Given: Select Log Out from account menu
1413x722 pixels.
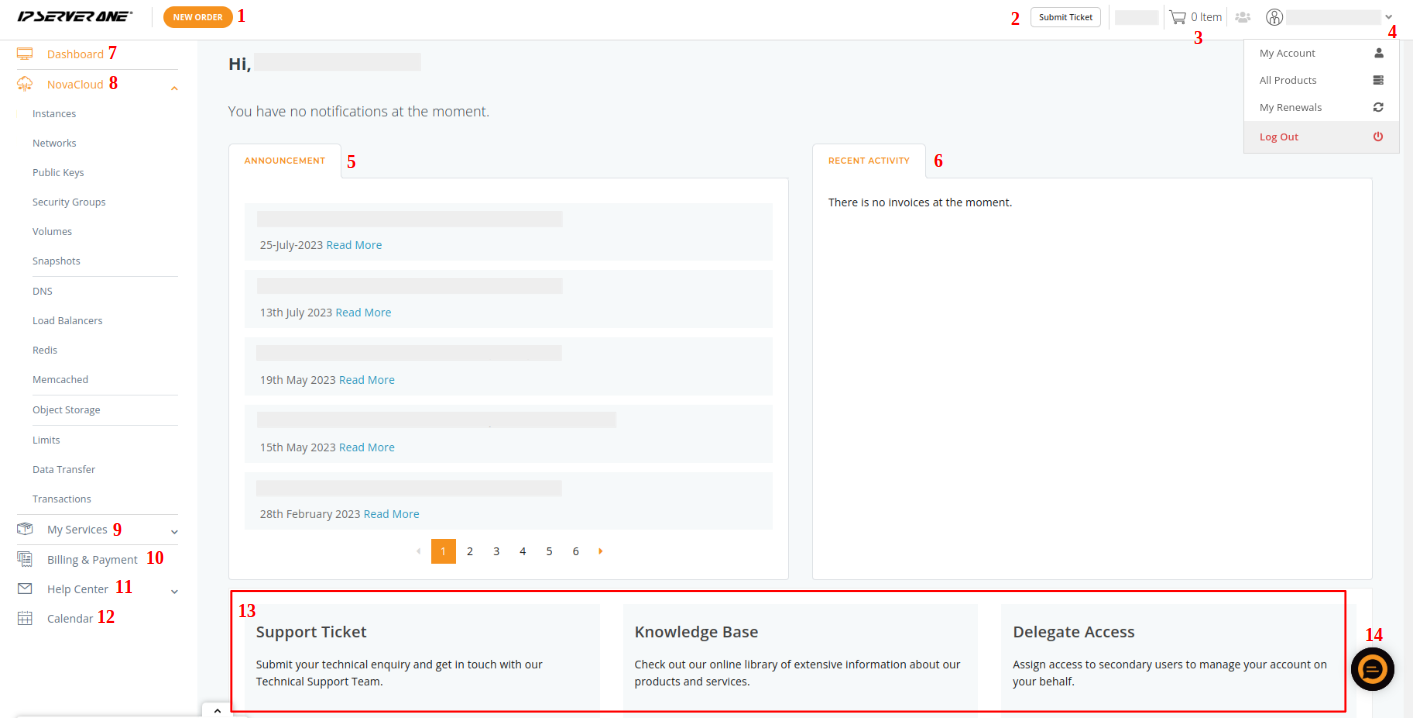Looking at the screenshot, I should [x=1279, y=137].
